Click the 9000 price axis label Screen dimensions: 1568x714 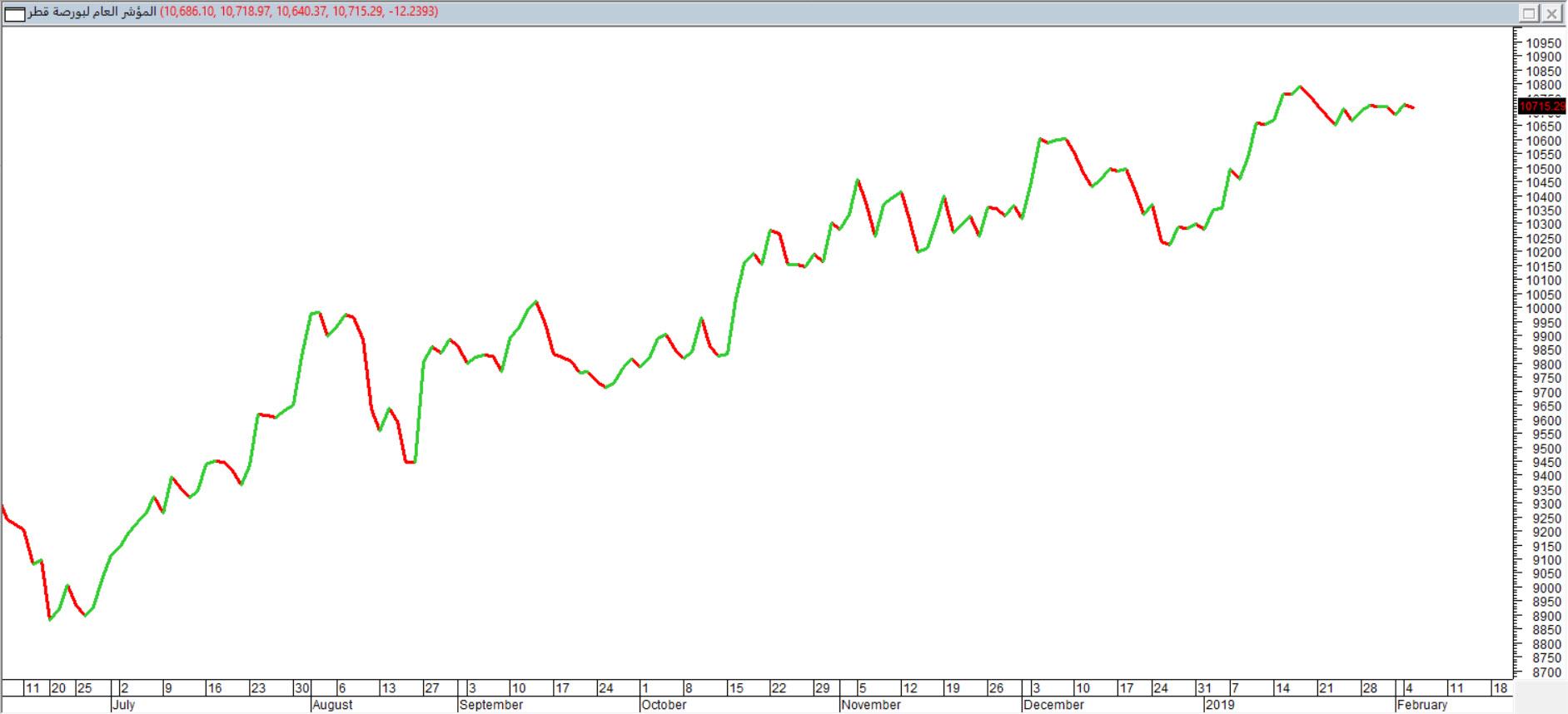(x=1547, y=588)
